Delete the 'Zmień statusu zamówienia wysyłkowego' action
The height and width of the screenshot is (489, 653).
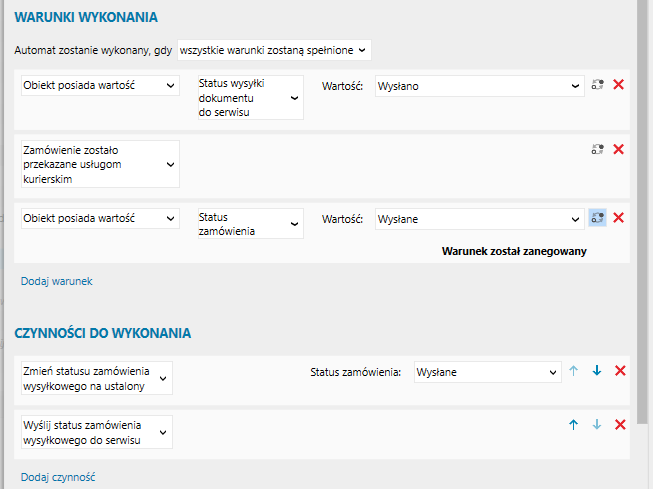(x=619, y=371)
